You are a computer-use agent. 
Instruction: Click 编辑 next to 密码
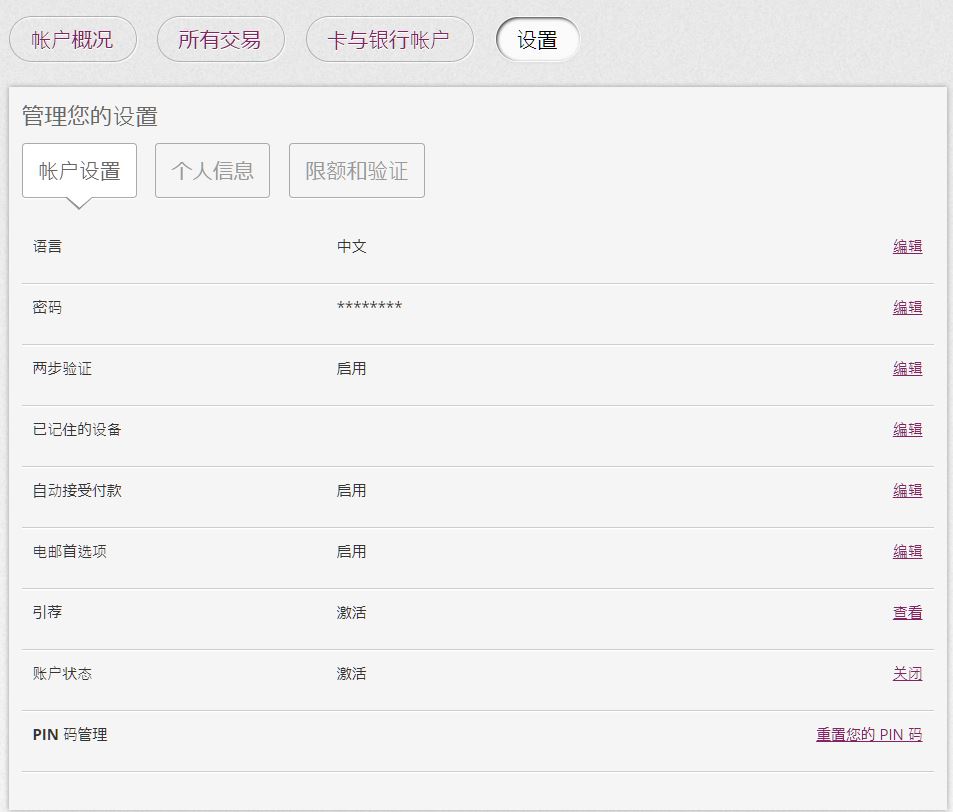point(907,308)
